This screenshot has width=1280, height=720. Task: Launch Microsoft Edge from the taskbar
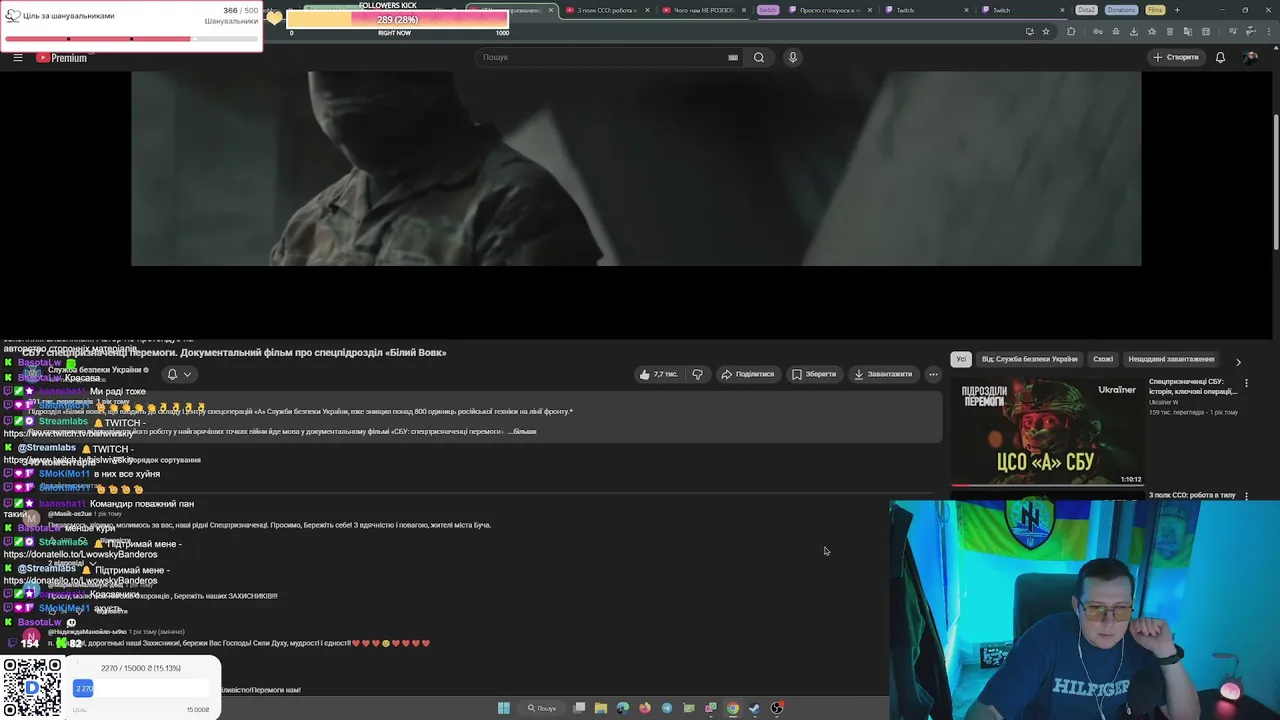tap(623, 708)
